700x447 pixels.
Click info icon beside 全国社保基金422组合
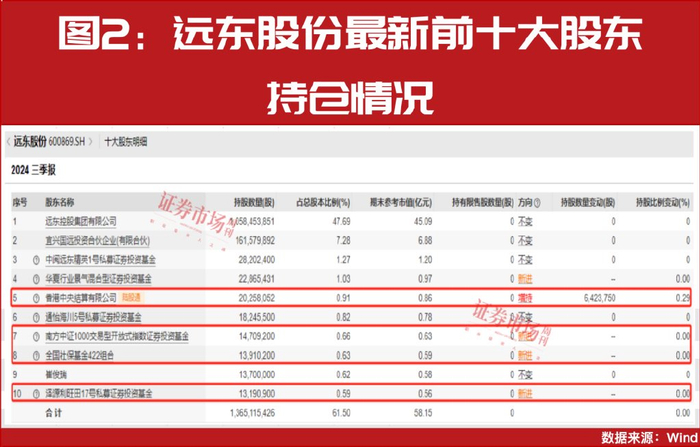[x=36, y=355]
